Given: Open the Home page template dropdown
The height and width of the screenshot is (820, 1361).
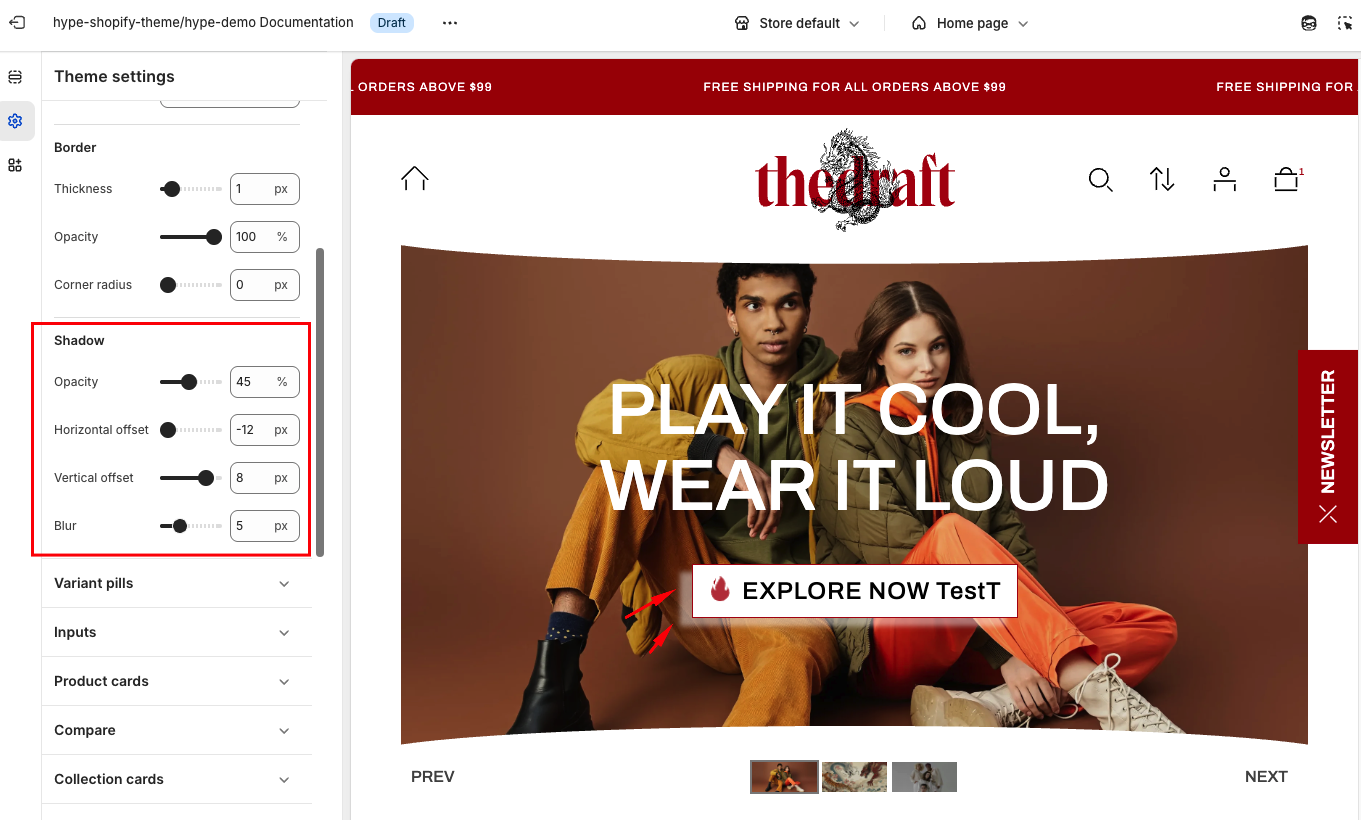Looking at the screenshot, I should pyautogui.click(x=970, y=23).
